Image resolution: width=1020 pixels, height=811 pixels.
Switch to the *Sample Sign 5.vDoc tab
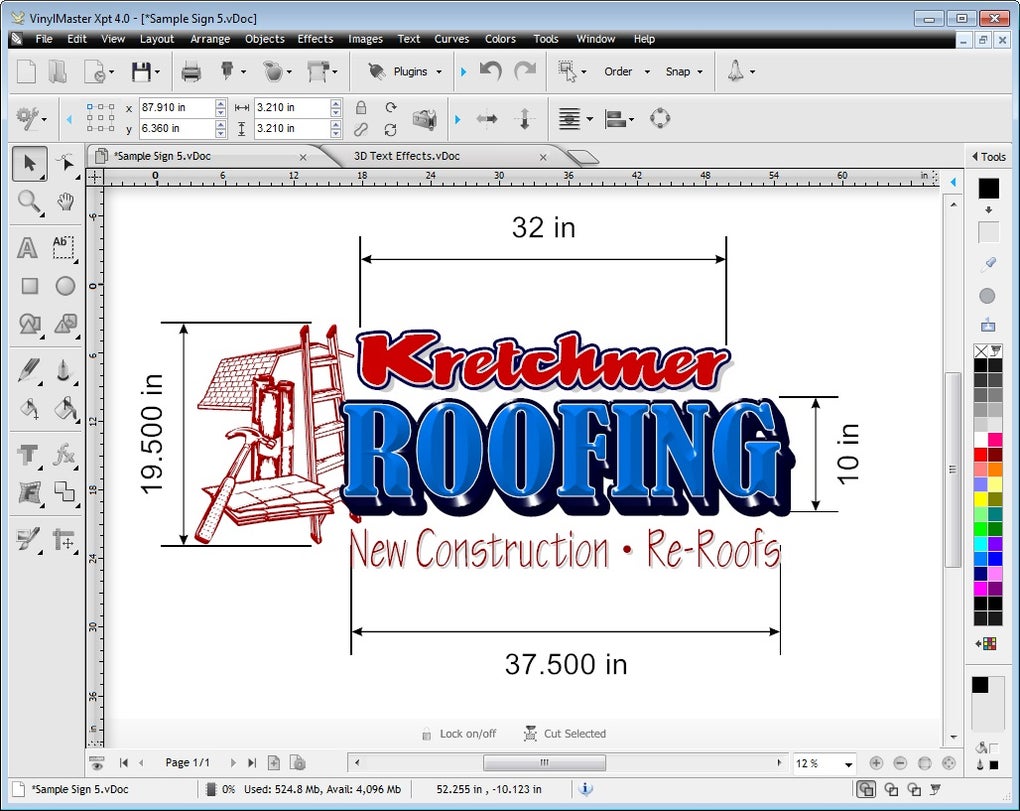pyautogui.click(x=162, y=156)
